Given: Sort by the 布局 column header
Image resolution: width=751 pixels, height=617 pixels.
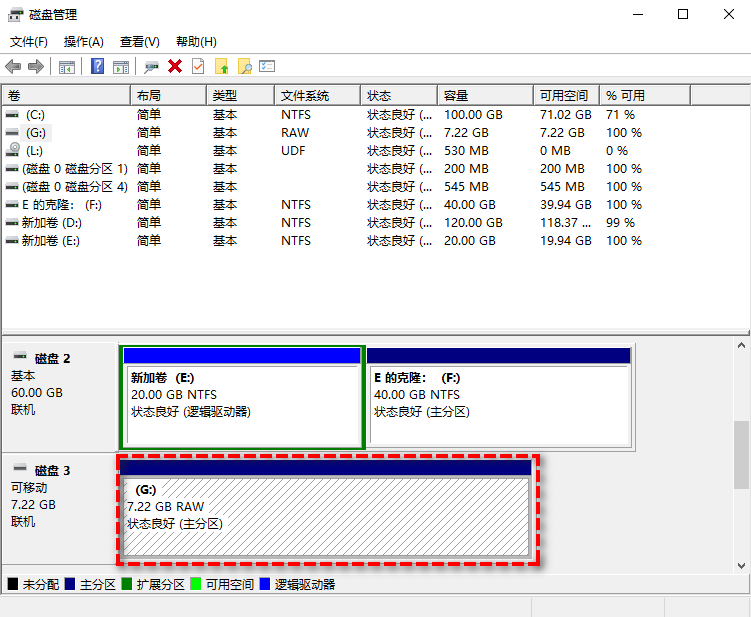Looking at the screenshot, I should [169, 95].
